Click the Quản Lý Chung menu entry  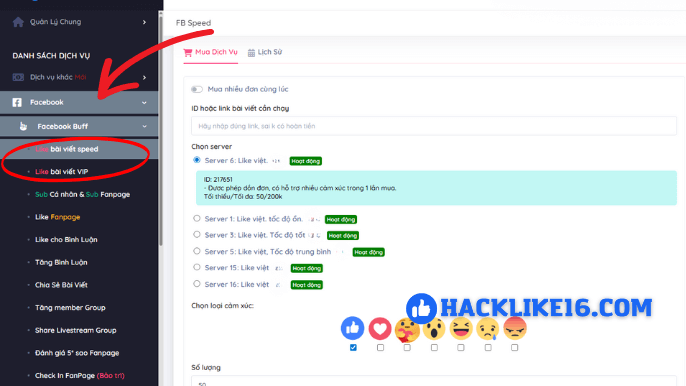point(79,22)
